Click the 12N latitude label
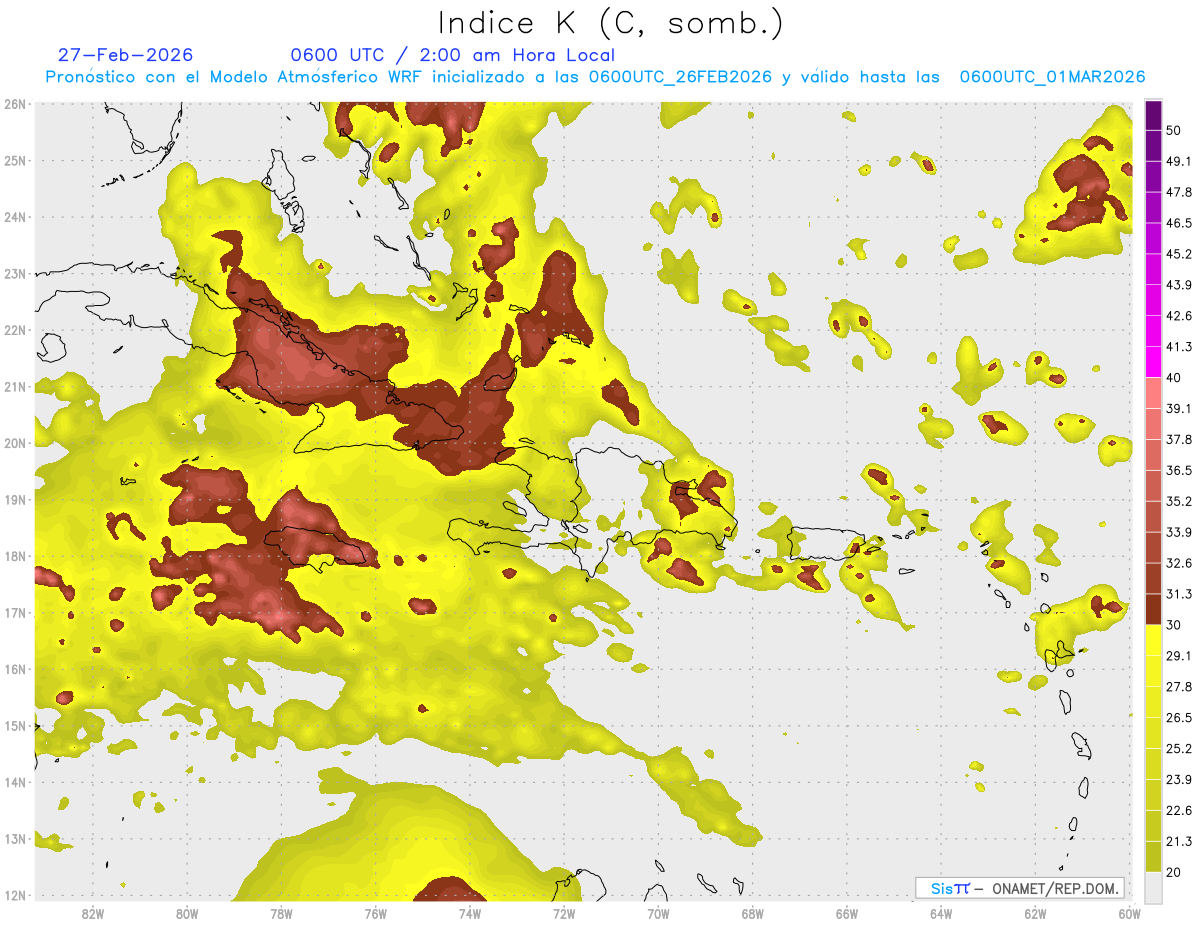The height and width of the screenshot is (927, 1200). click(14, 895)
